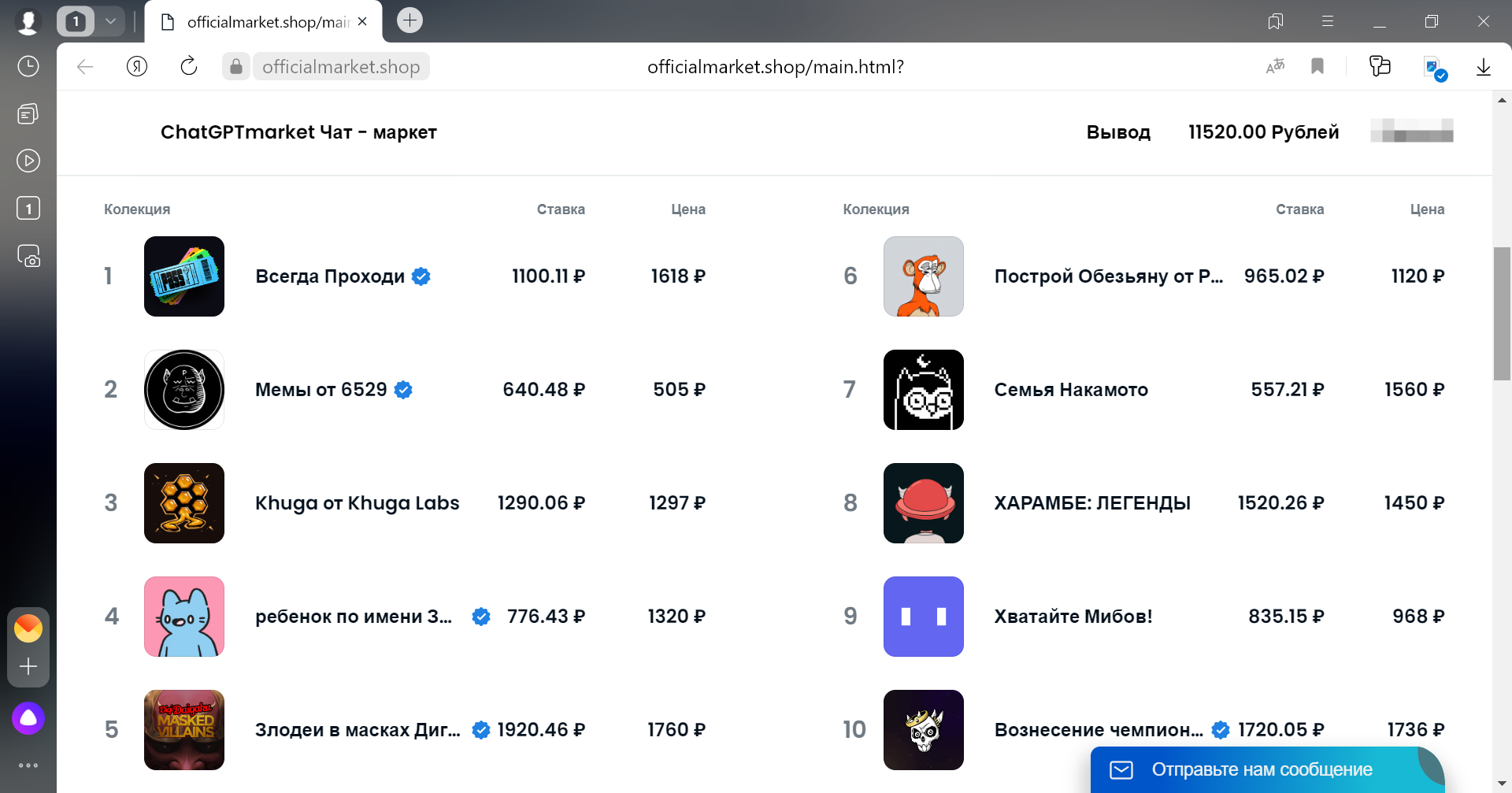Open the Семья Накамото collection
The height and width of the screenshot is (793, 1512).
point(1071,389)
